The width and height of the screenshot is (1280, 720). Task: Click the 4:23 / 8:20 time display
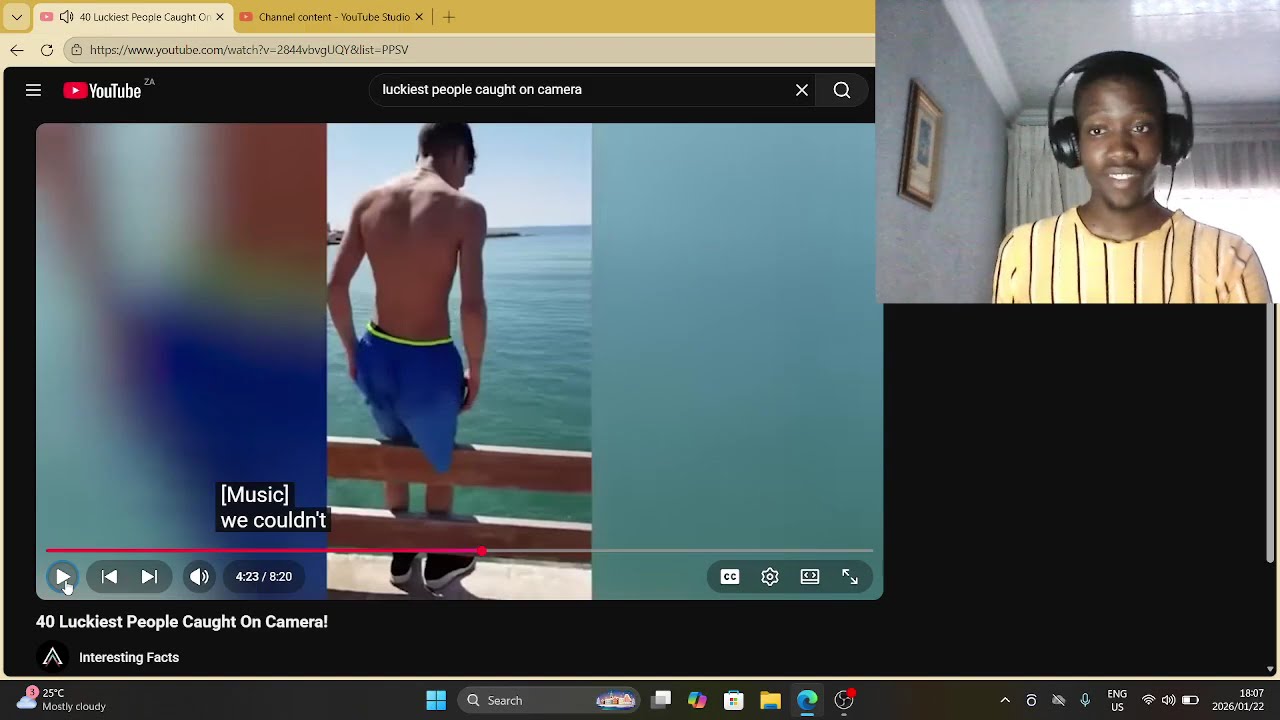click(x=264, y=577)
